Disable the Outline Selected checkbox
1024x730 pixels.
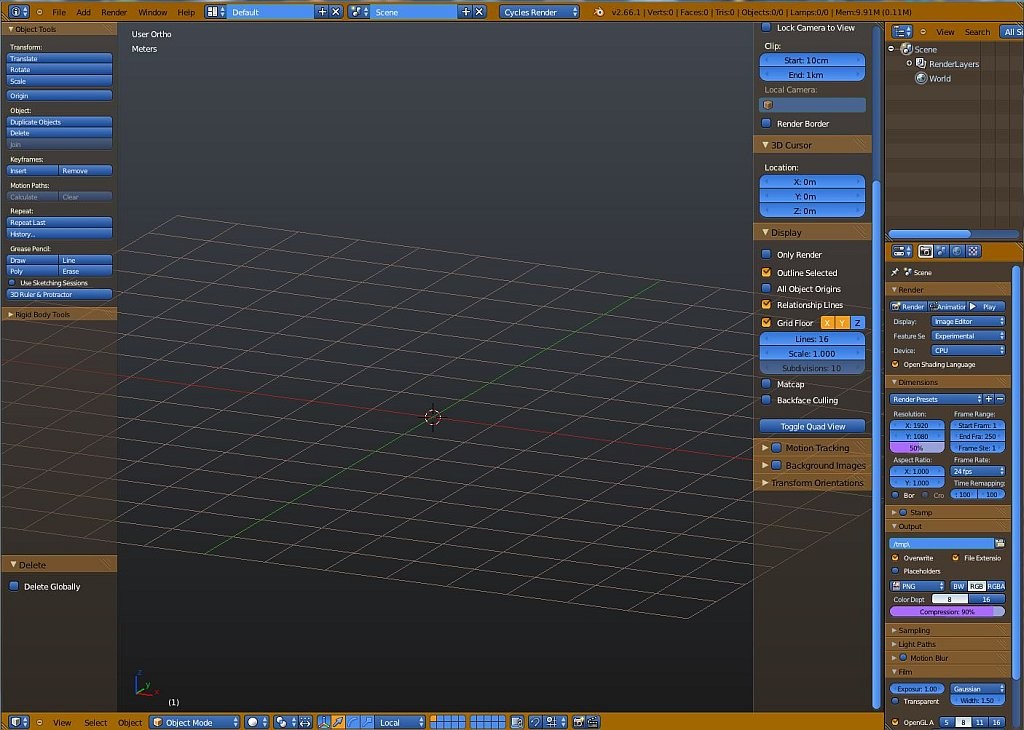point(767,272)
